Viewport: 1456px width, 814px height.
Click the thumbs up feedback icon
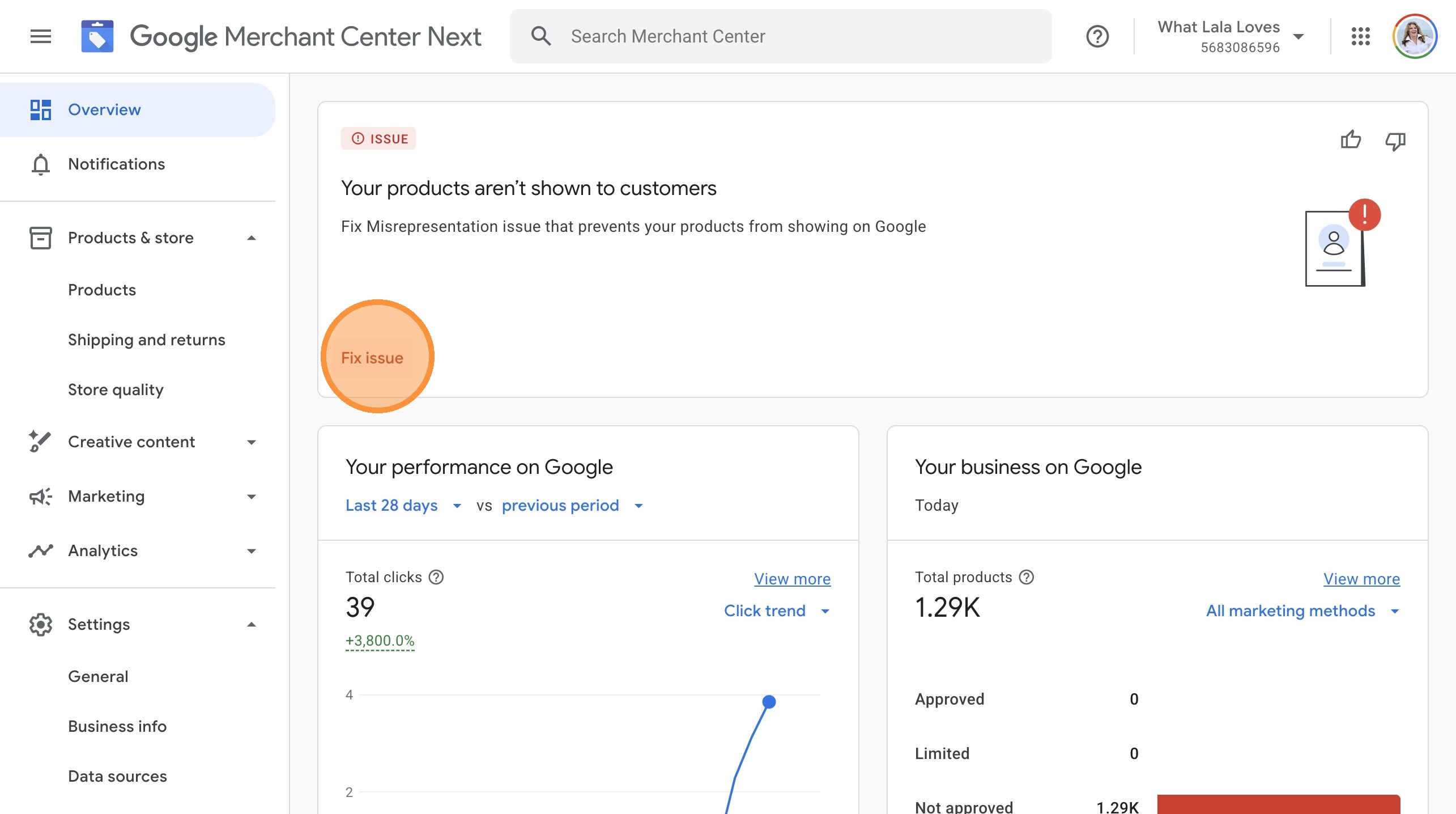[x=1351, y=139]
